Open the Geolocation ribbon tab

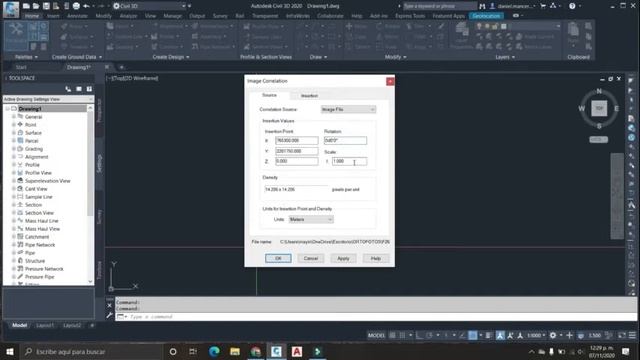click(486, 16)
